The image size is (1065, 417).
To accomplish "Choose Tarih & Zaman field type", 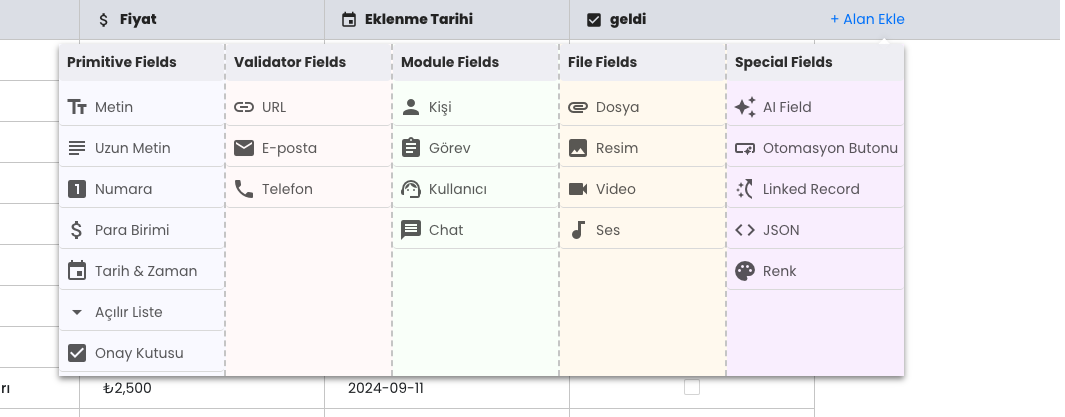I will tap(141, 271).
